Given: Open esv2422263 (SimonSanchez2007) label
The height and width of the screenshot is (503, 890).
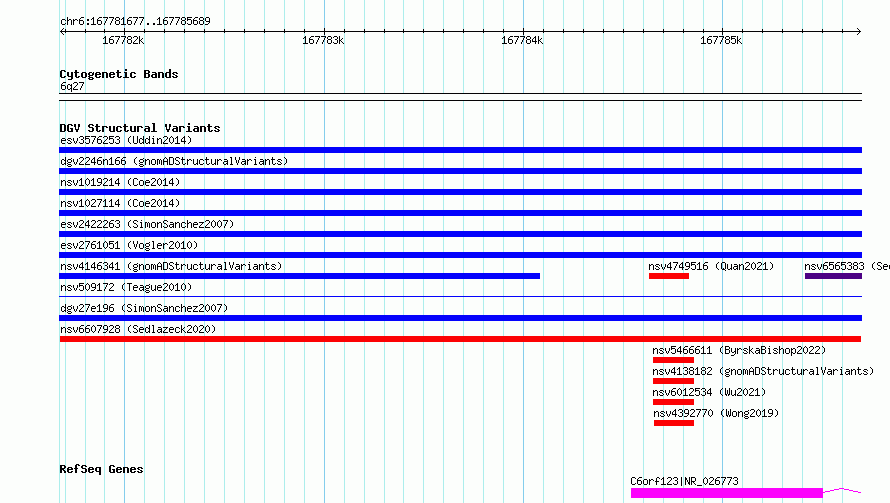Looking at the screenshot, I should click(x=147, y=224).
